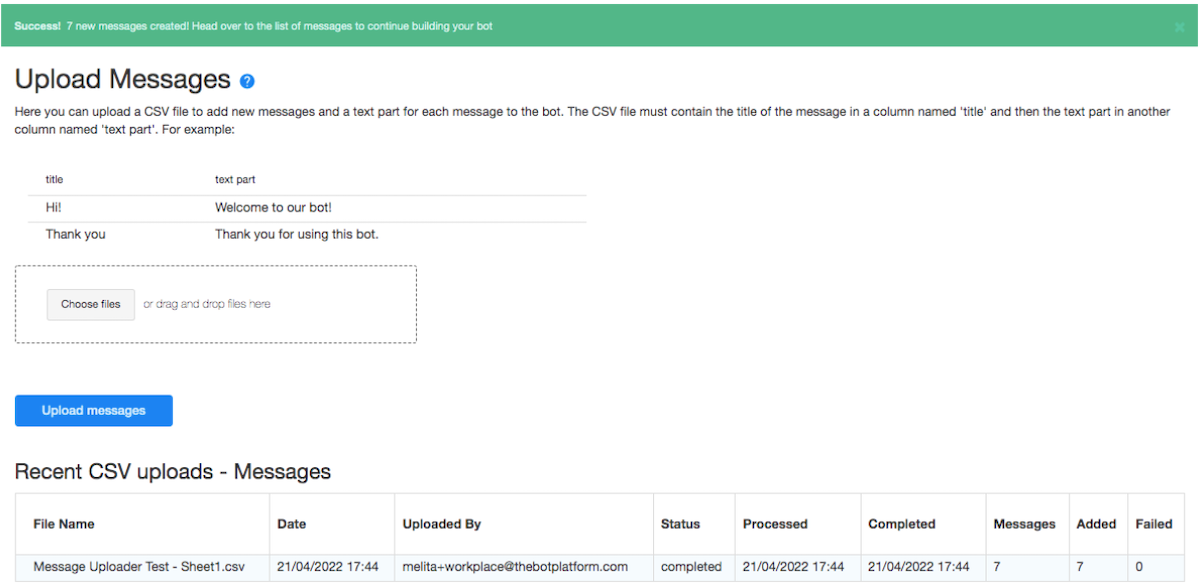Click the drag and drop files area
The image size is (1200, 584).
pos(216,304)
